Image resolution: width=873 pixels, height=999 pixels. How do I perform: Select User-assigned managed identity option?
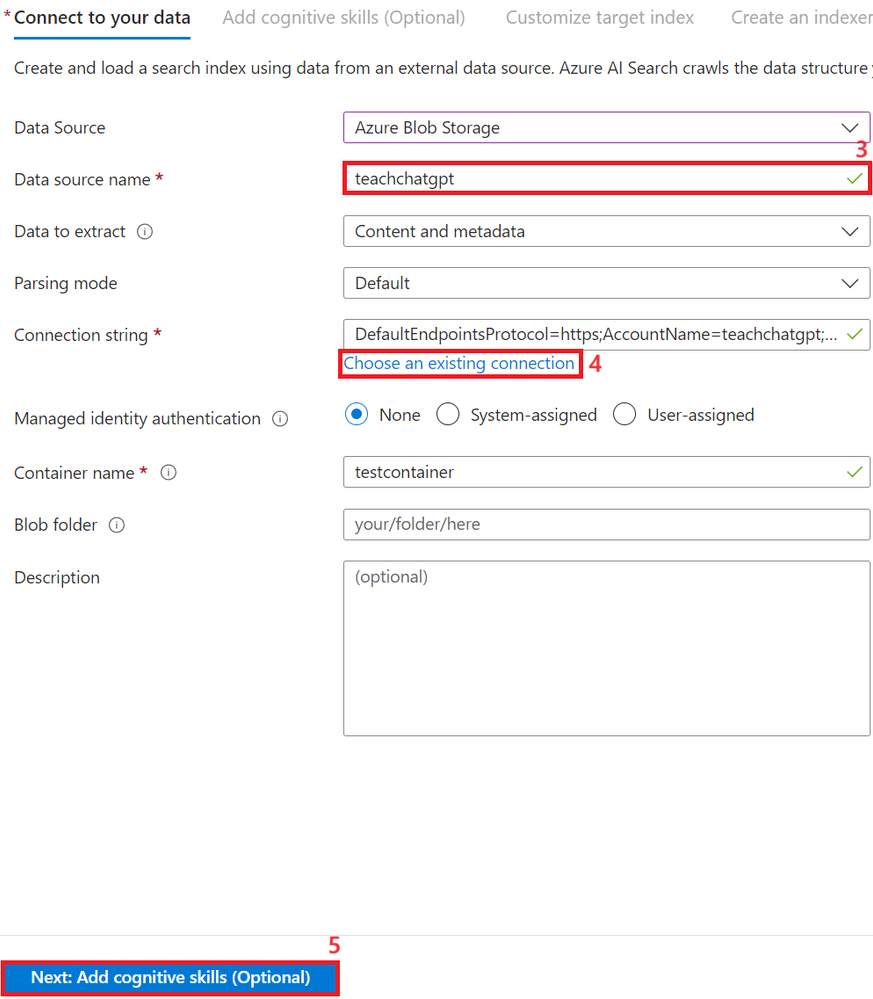tap(625, 415)
